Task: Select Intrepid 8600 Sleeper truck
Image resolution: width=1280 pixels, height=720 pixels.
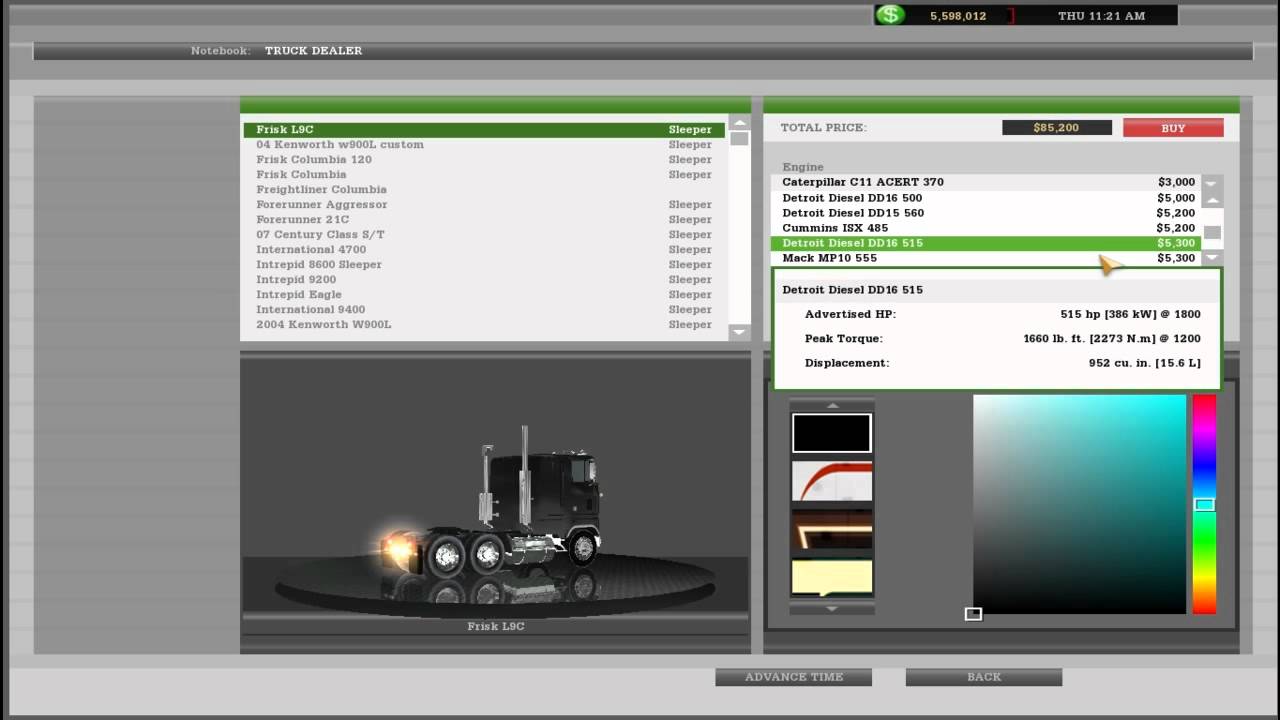Action: tap(484, 265)
